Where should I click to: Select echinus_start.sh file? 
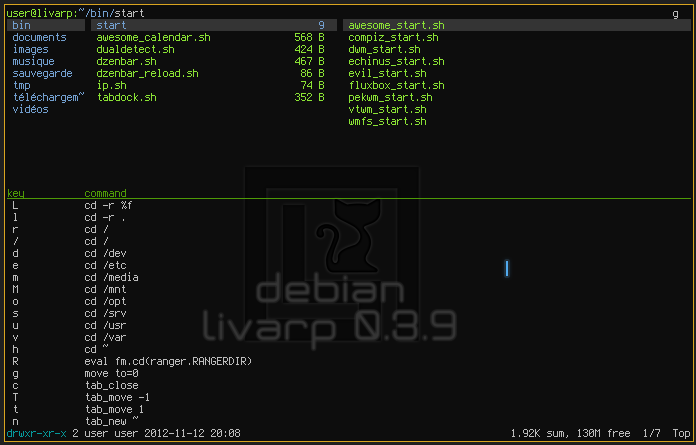pos(396,61)
